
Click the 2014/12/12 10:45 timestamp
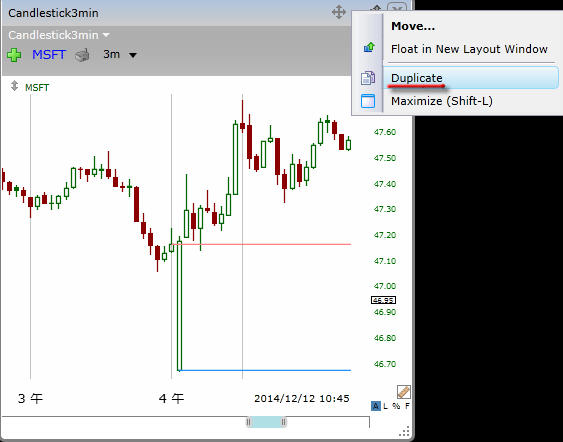pyautogui.click(x=302, y=399)
